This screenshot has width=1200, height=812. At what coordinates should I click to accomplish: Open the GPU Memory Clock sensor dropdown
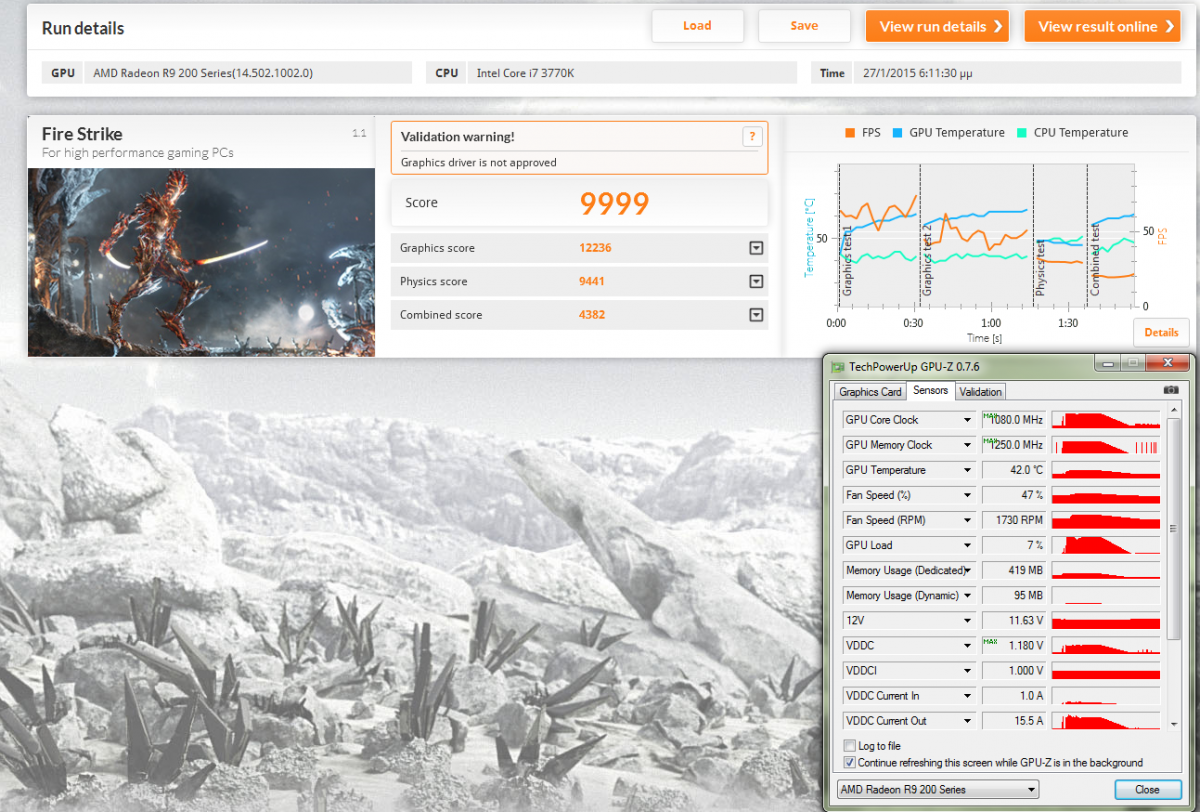(967, 445)
